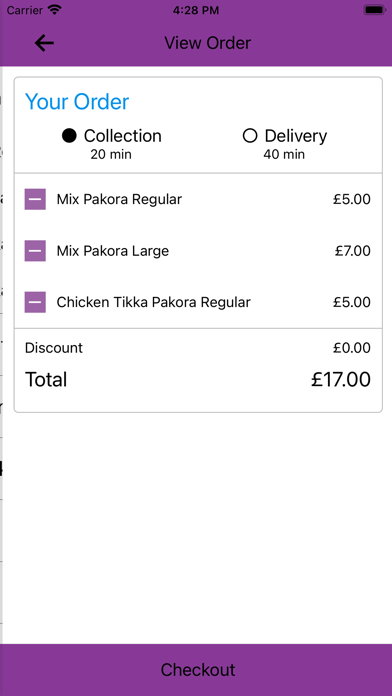Remove Mix Pakora Large with minus icon

pyautogui.click(x=35, y=251)
